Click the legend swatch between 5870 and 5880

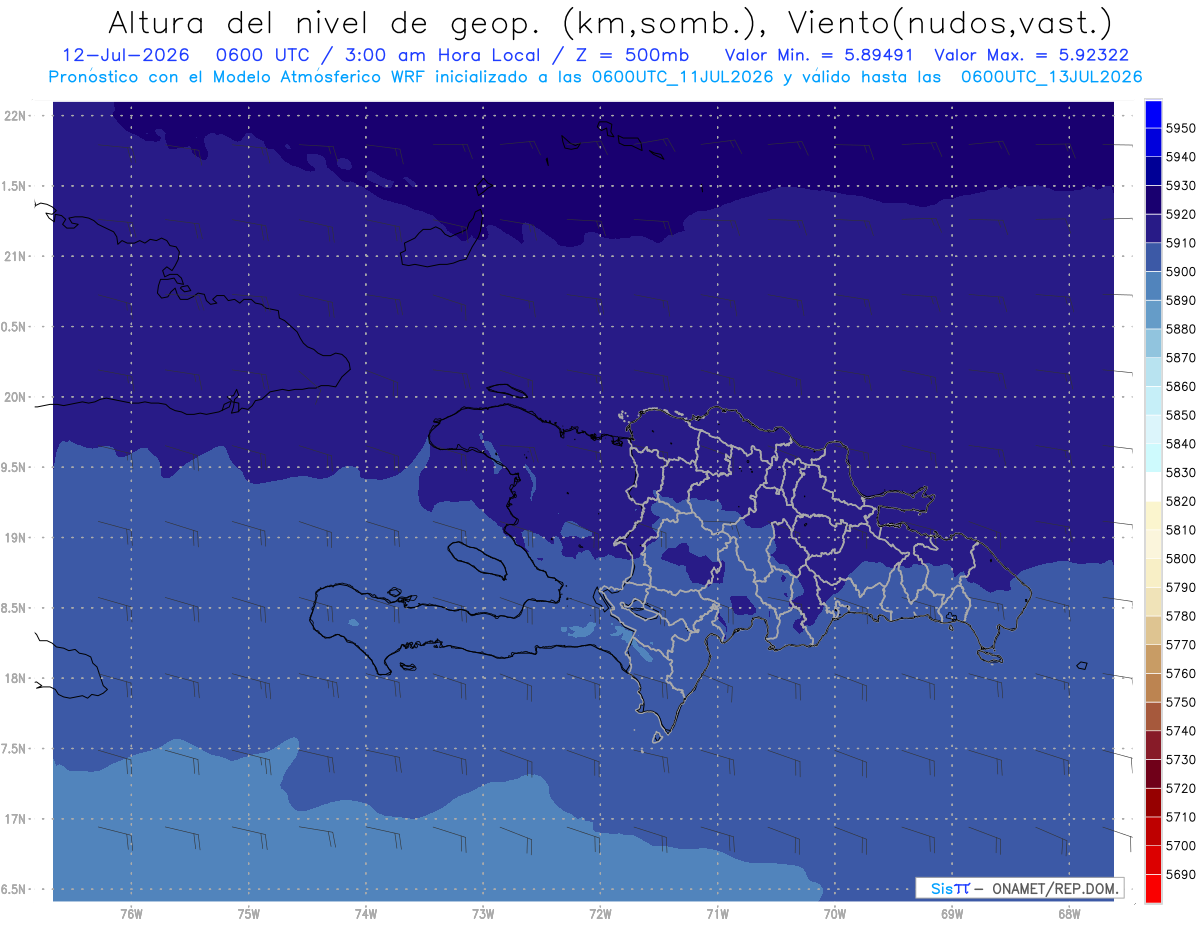click(1153, 343)
